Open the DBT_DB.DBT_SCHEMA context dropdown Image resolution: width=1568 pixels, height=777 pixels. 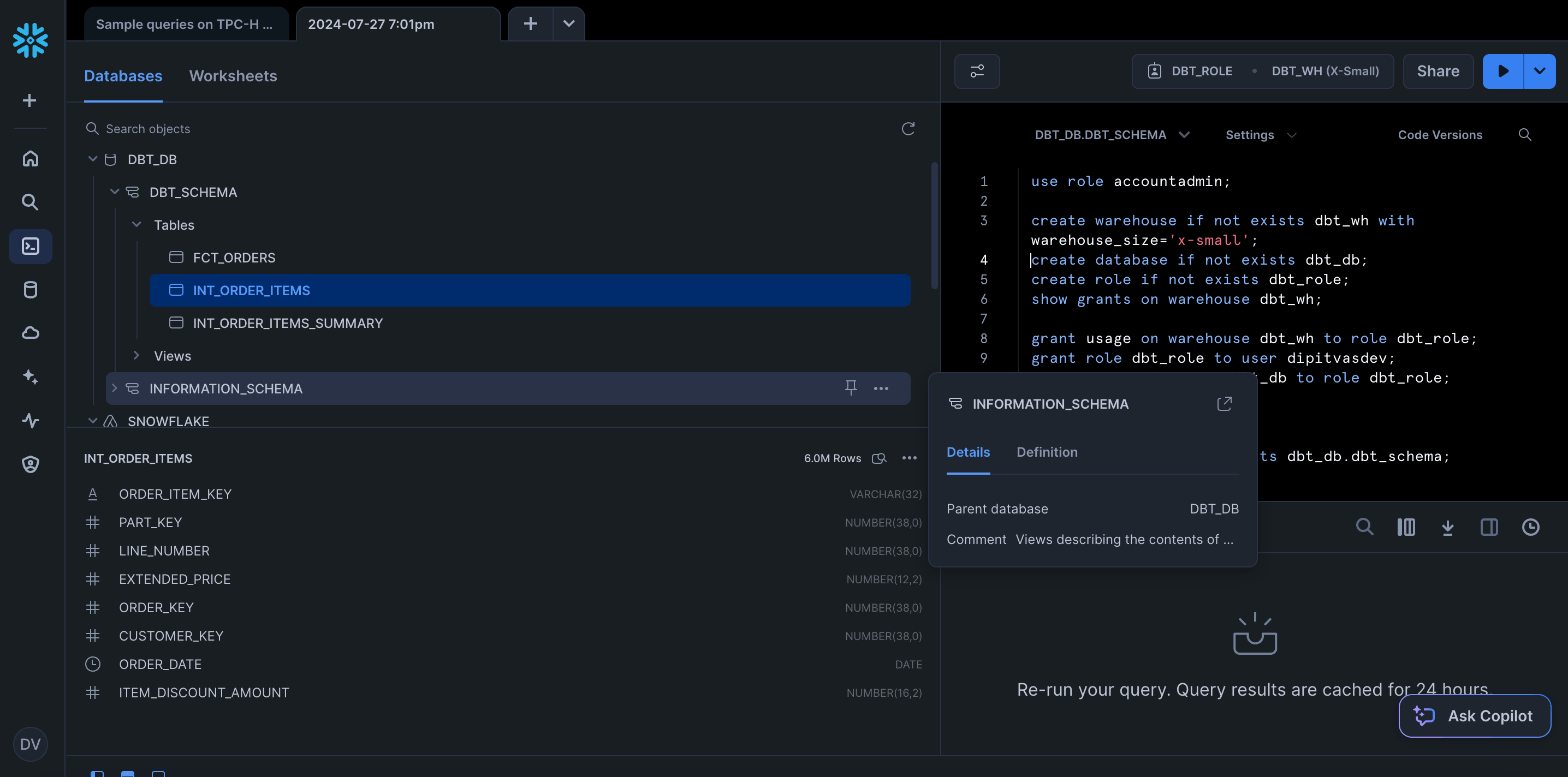pyautogui.click(x=1112, y=134)
